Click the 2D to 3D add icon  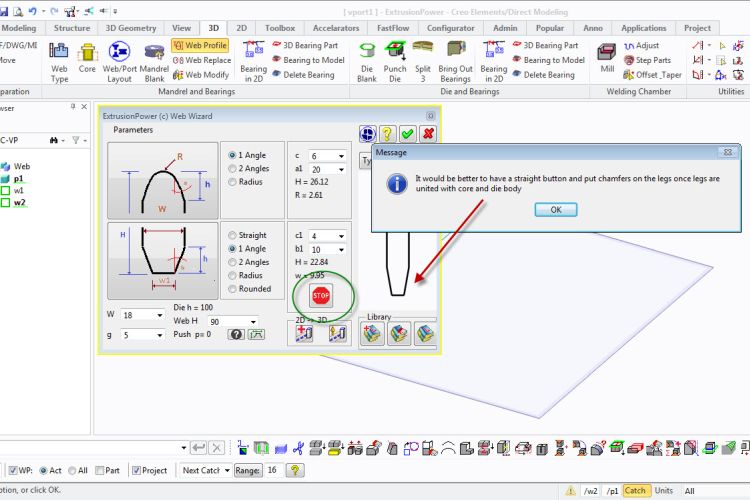click(x=304, y=333)
